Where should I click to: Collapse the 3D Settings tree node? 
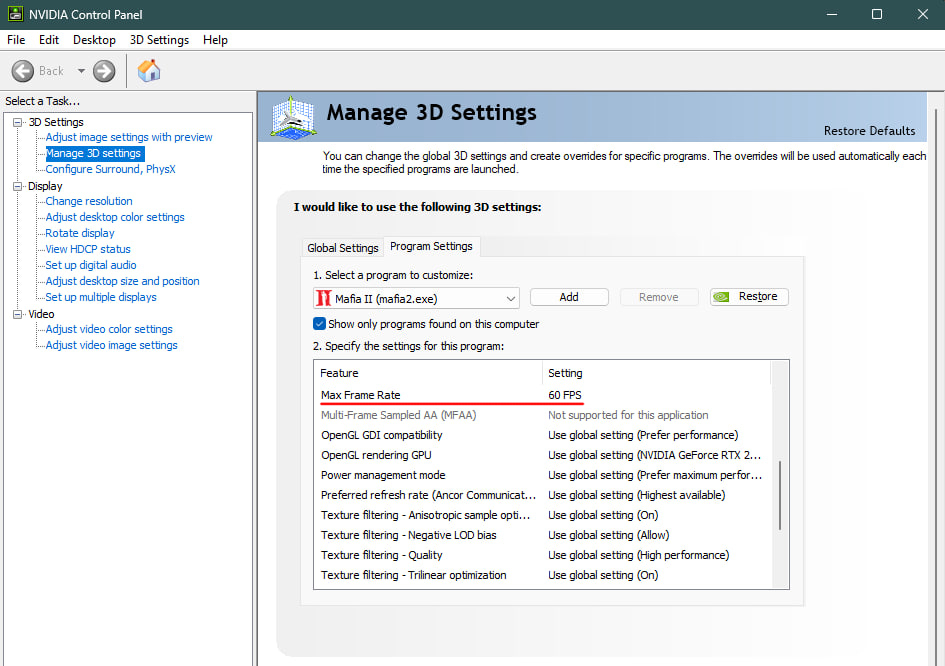click(17, 122)
